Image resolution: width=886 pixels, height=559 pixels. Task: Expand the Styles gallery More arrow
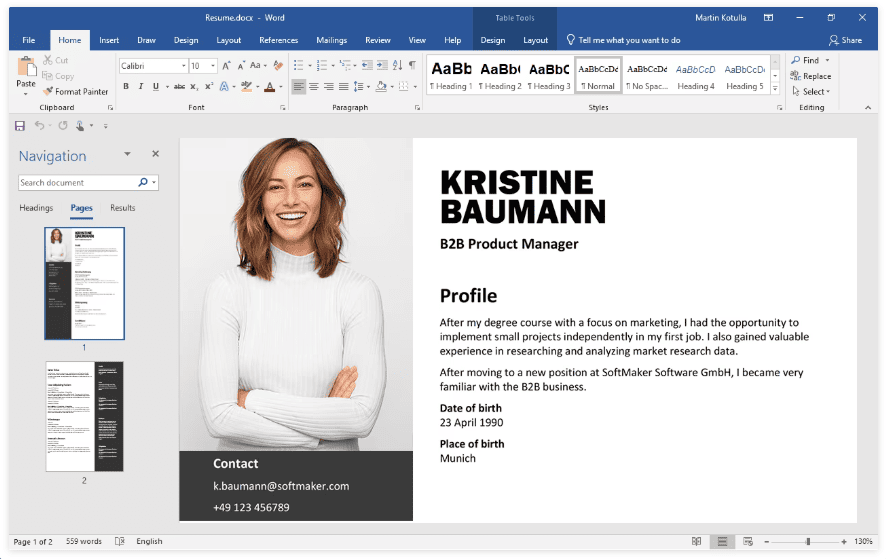[x=775, y=89]
